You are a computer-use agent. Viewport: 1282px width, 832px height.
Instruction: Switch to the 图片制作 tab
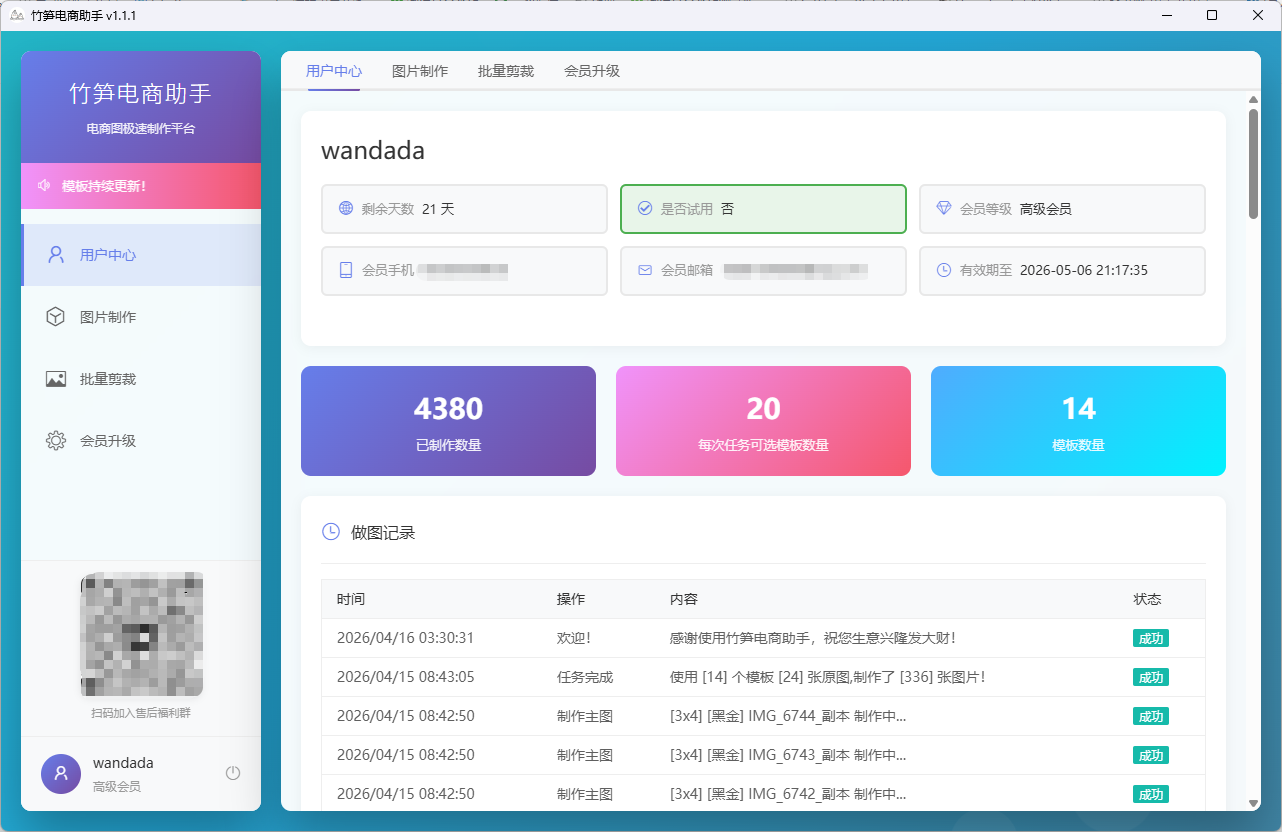[x=419, y=71]
